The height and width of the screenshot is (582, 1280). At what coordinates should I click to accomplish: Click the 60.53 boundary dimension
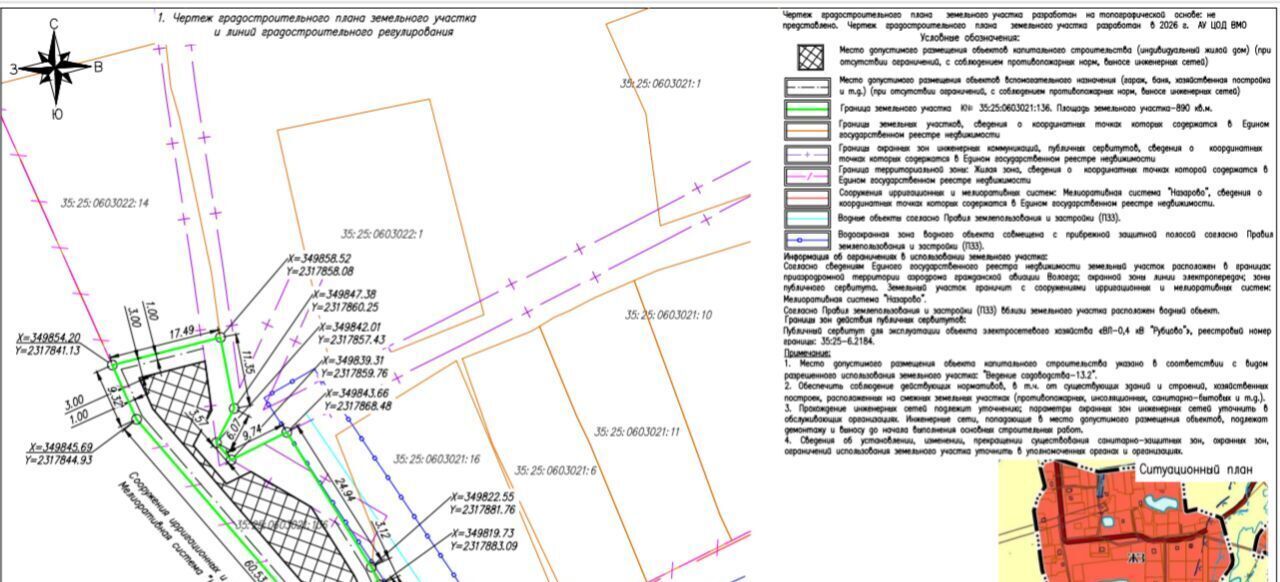257,571
